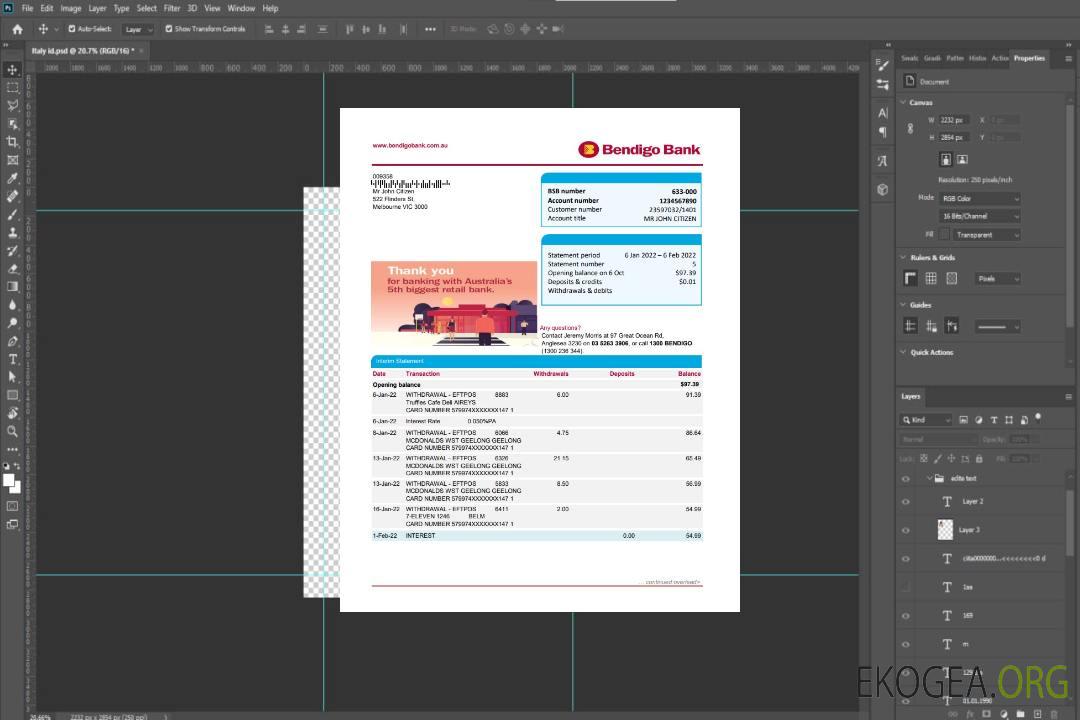
Task: Hide the 'm' text layer
Action: (906, 645)
